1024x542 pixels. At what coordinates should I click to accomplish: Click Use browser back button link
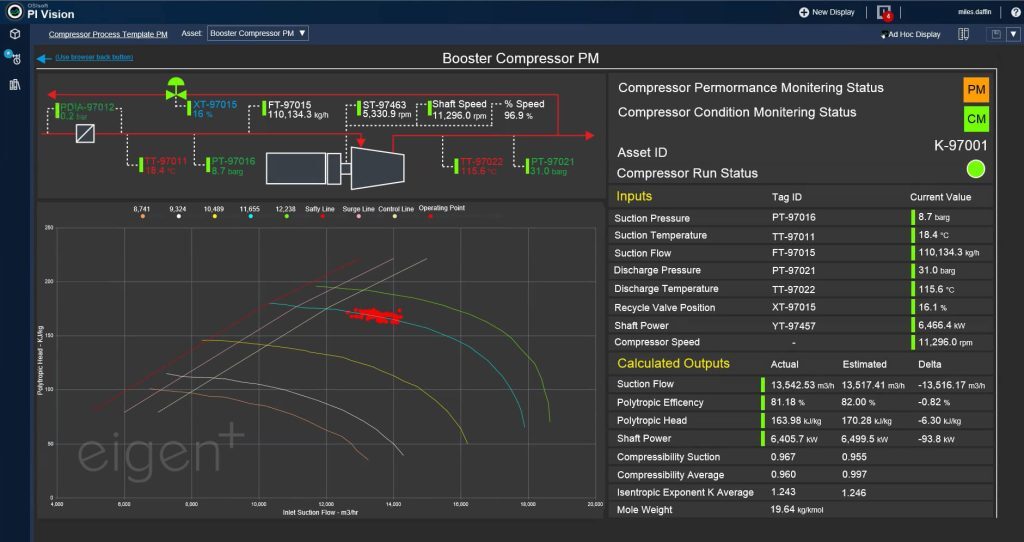tap(94, 57)
